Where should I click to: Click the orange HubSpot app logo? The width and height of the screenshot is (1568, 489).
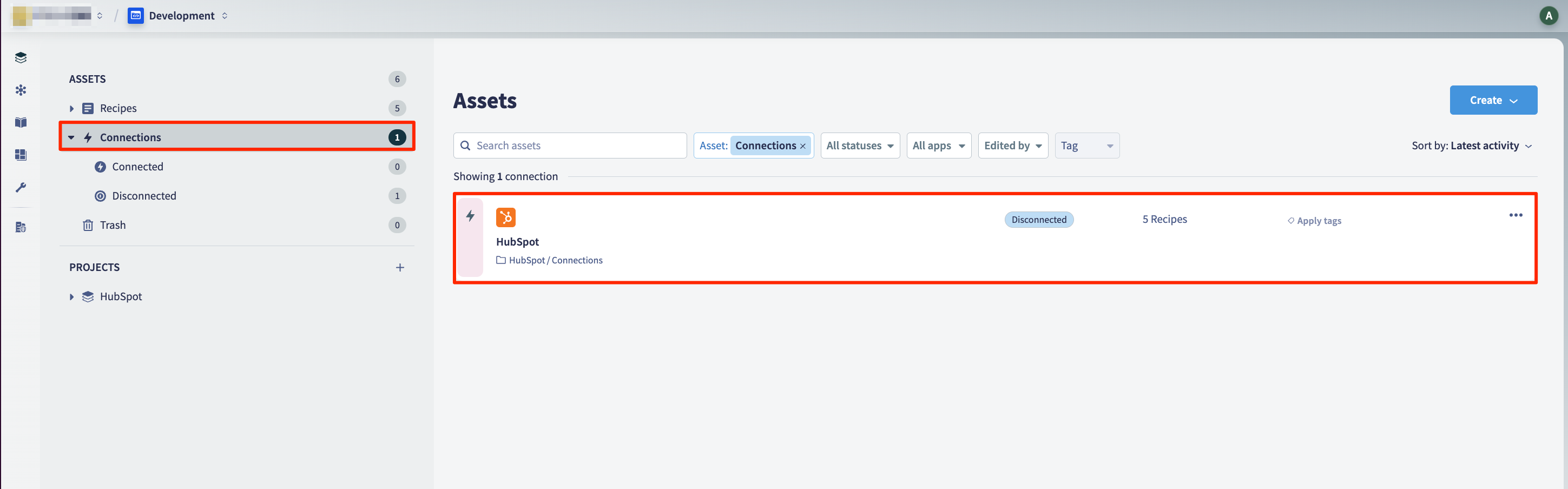[505, 217]
